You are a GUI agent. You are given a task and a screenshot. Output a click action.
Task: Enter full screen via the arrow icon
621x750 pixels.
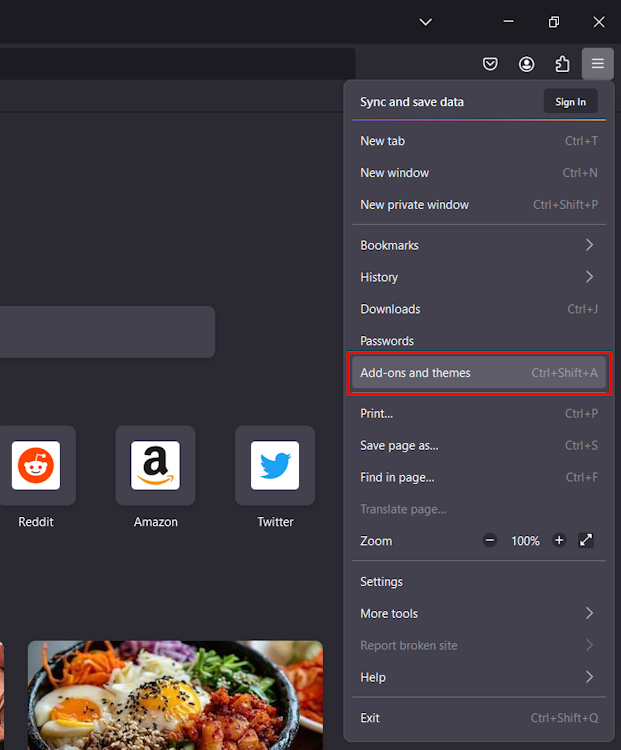[586, 540]
